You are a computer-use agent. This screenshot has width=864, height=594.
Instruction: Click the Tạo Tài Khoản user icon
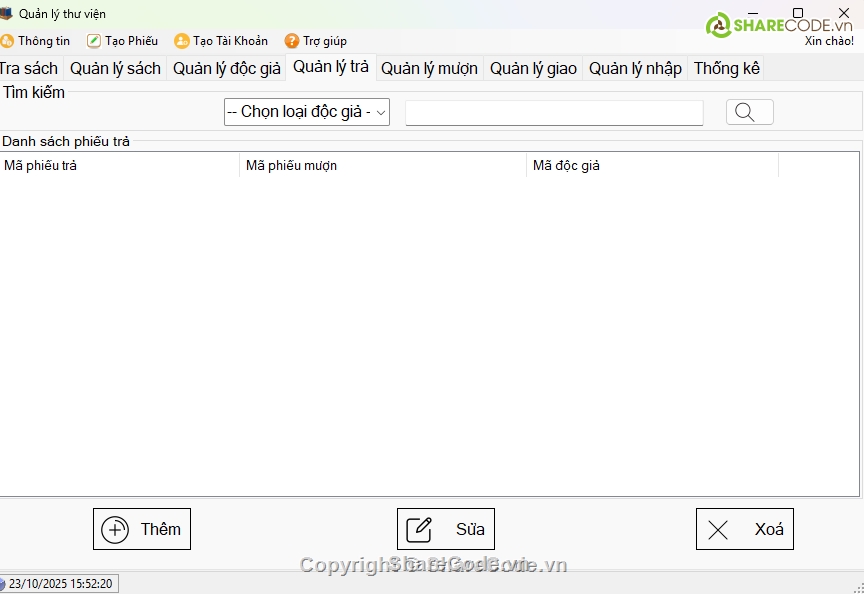181,41
